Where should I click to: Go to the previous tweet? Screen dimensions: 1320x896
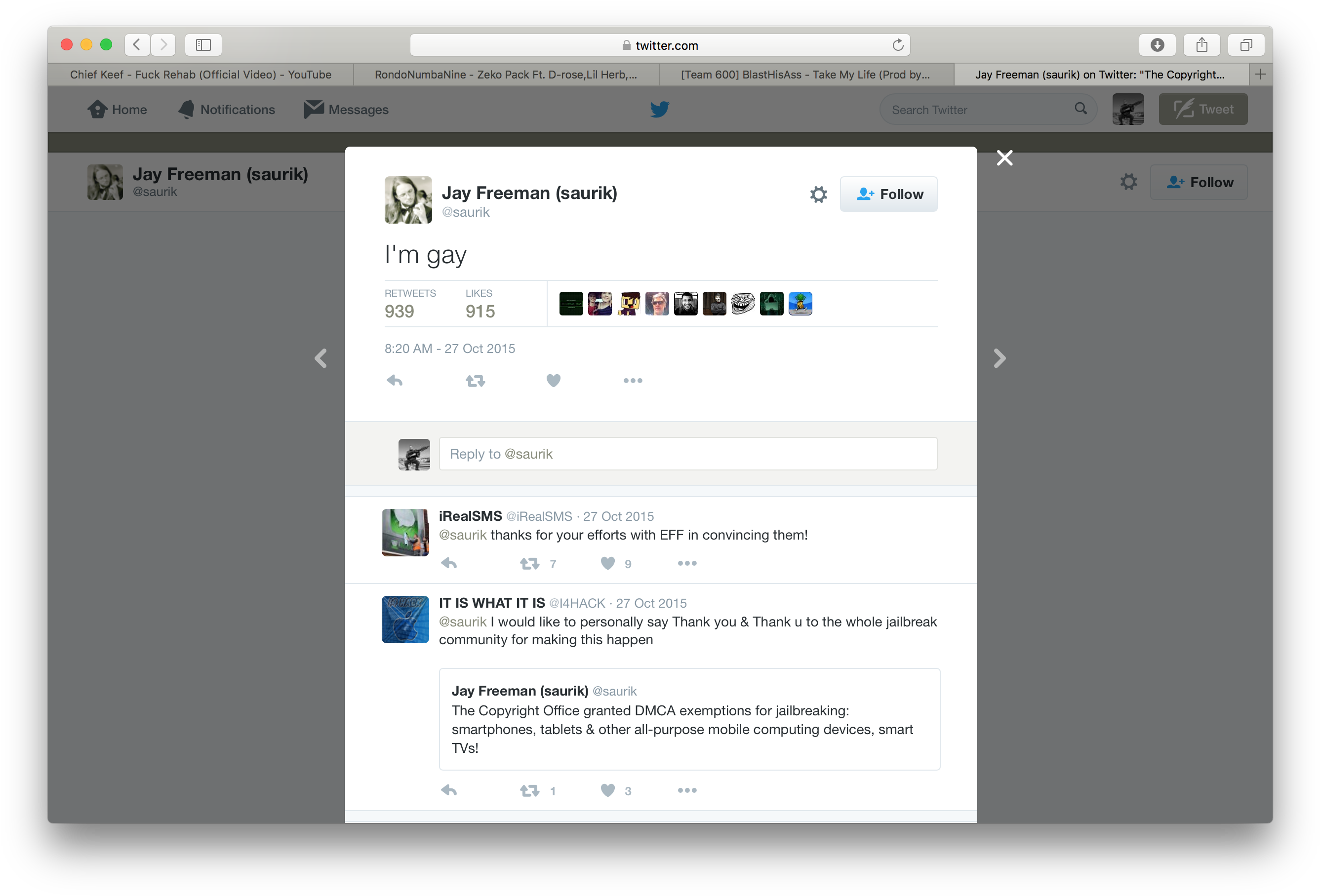tap(321, 358)
